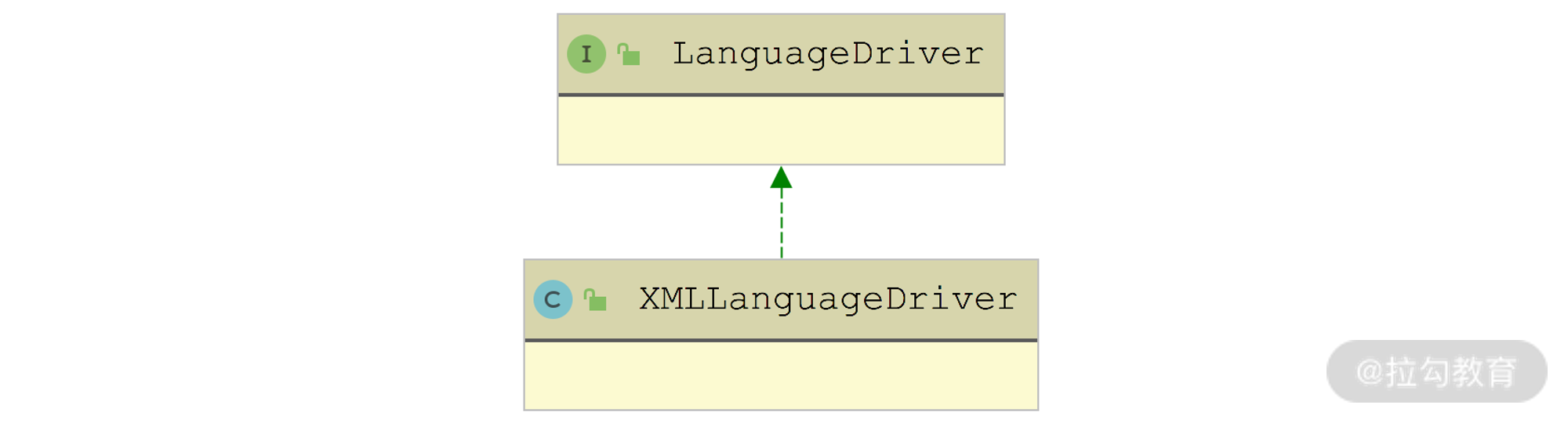The width and height of the screenshot is (1568, 423).
Task: Select the XMLLanguageDriver name label
Action: (x=827, y=299)
